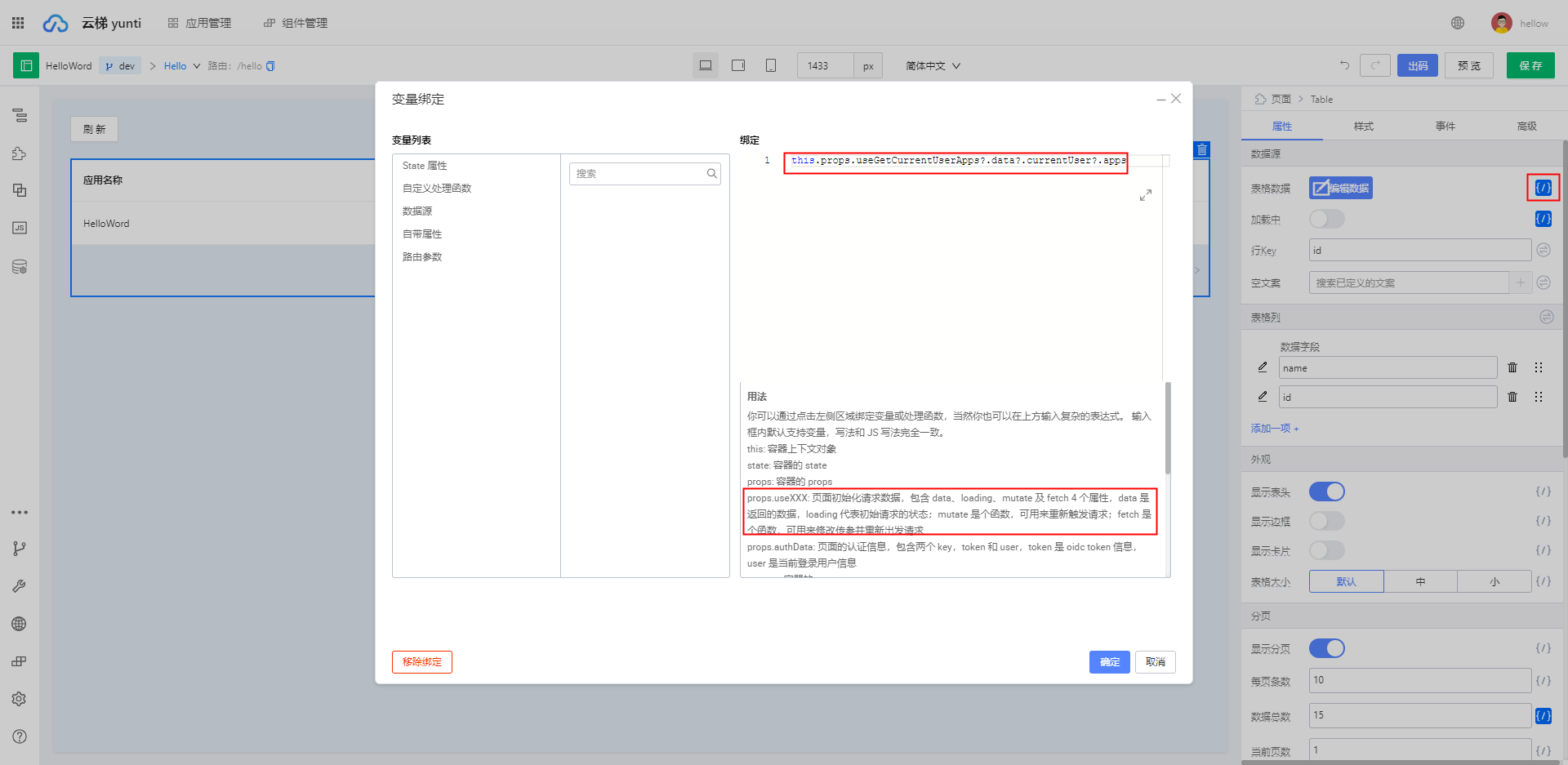Open the help question-mark icon
This screenshot has height=765, width=1568.
[20, 736]
